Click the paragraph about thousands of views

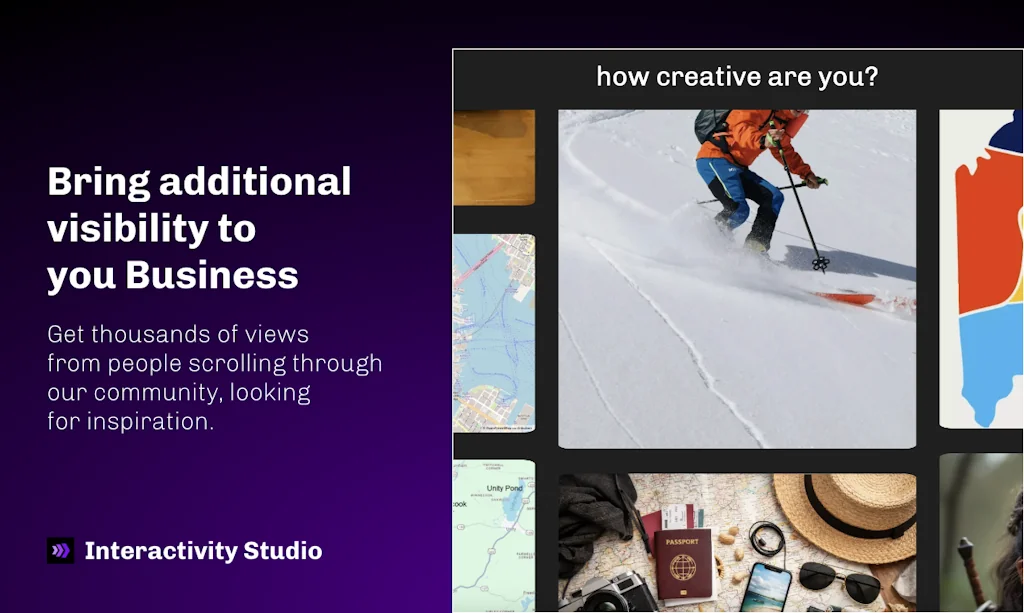pos(214,377)
